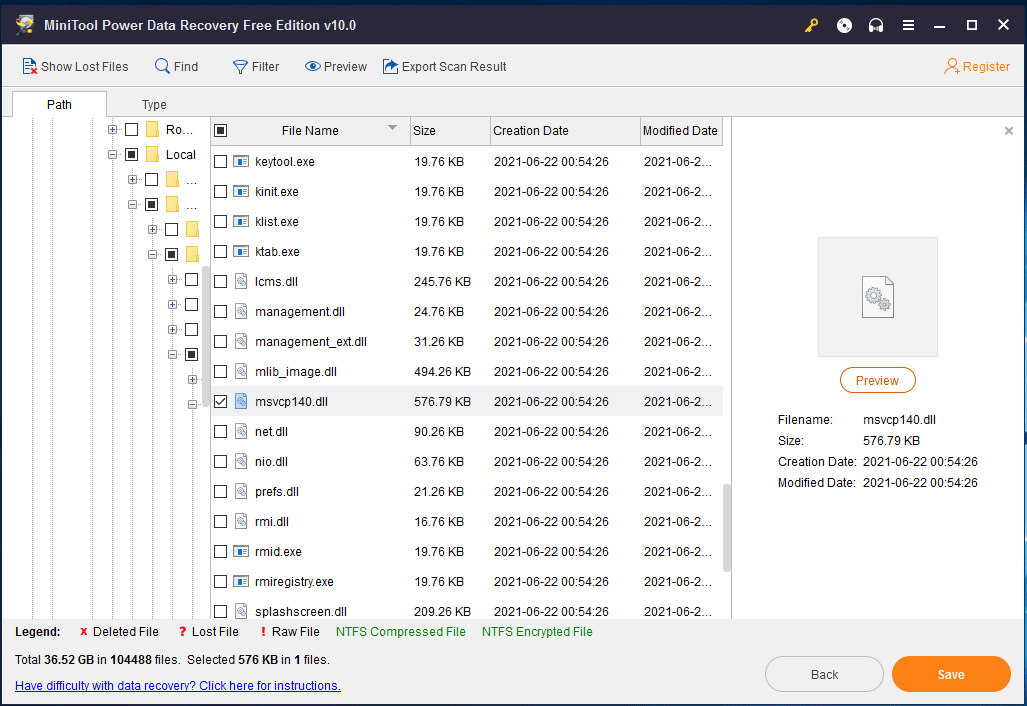Click the folder tree vertical scrollbar
Image resolution: width=1027 pixels, height=706 pixels.
[206, 337]
